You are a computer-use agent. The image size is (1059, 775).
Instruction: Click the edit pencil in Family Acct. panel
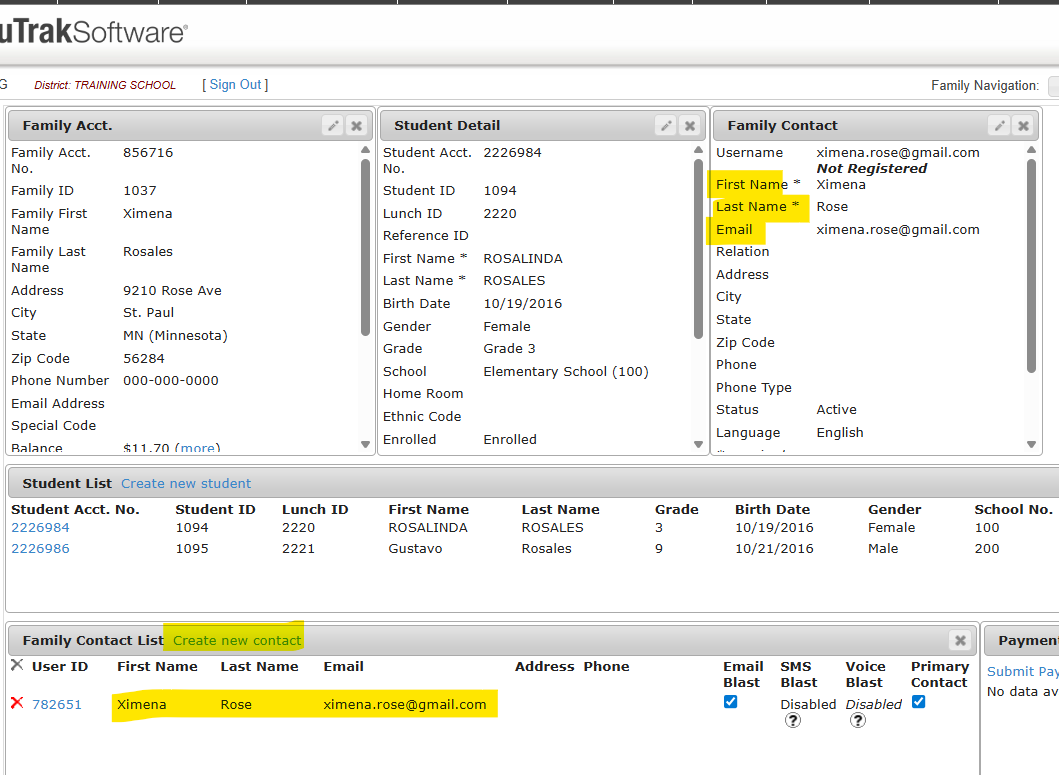click(333, 125)
